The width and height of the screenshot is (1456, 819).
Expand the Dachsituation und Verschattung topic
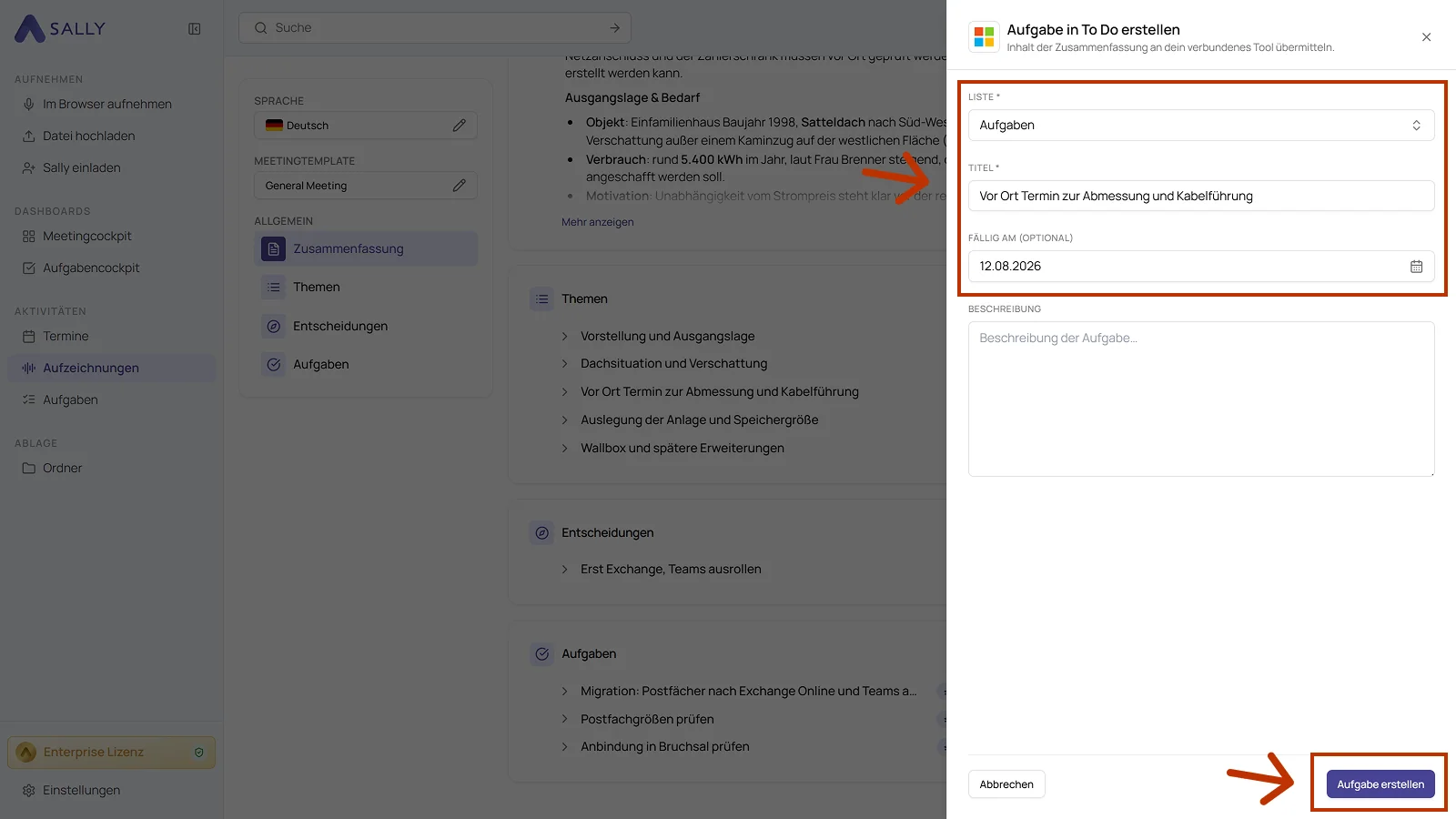564,364
